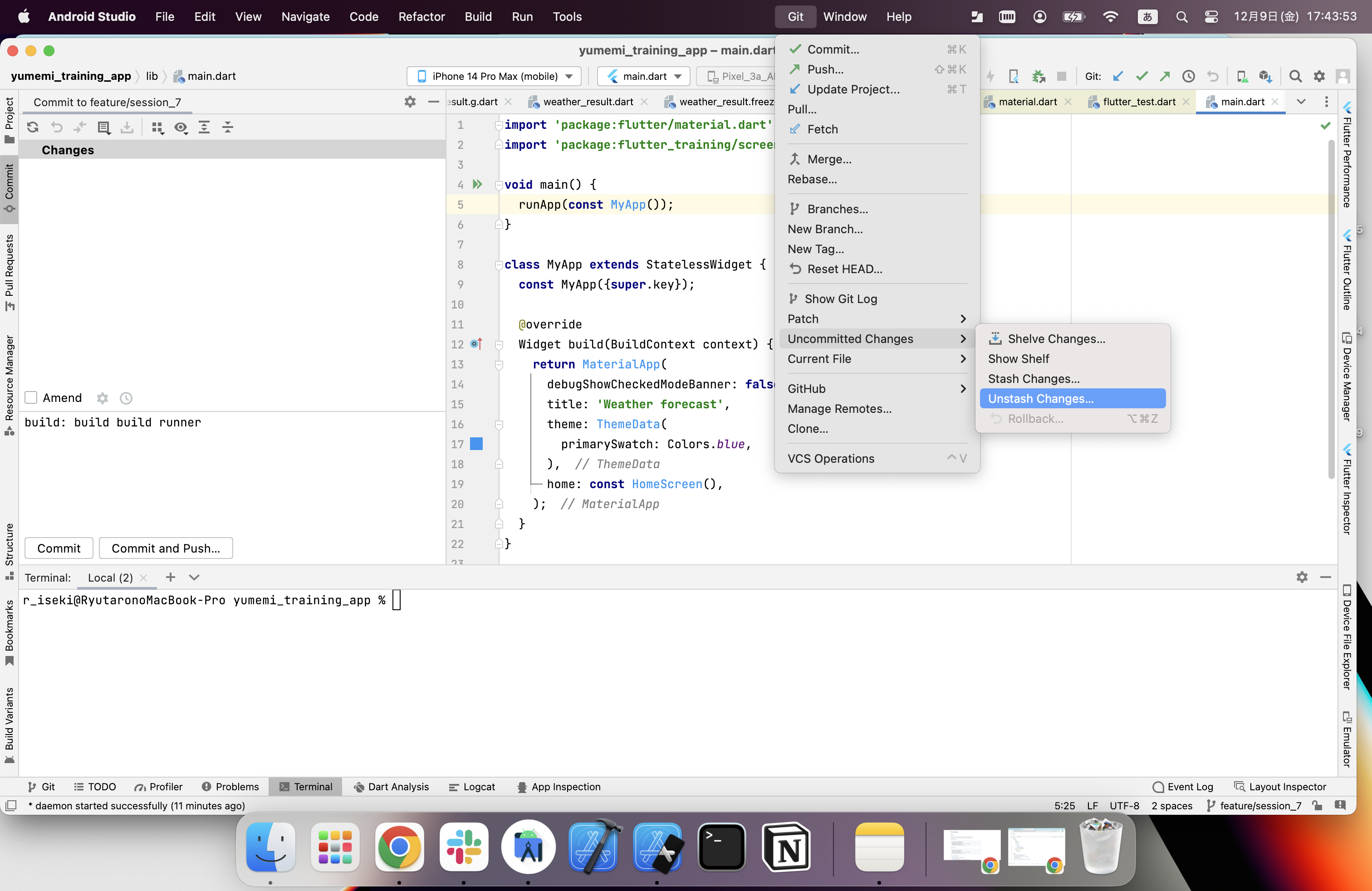This screenshot has height=891, width=1372.
Task: Click the run gutter icon beside main()
Action: [x=477, y=185]
